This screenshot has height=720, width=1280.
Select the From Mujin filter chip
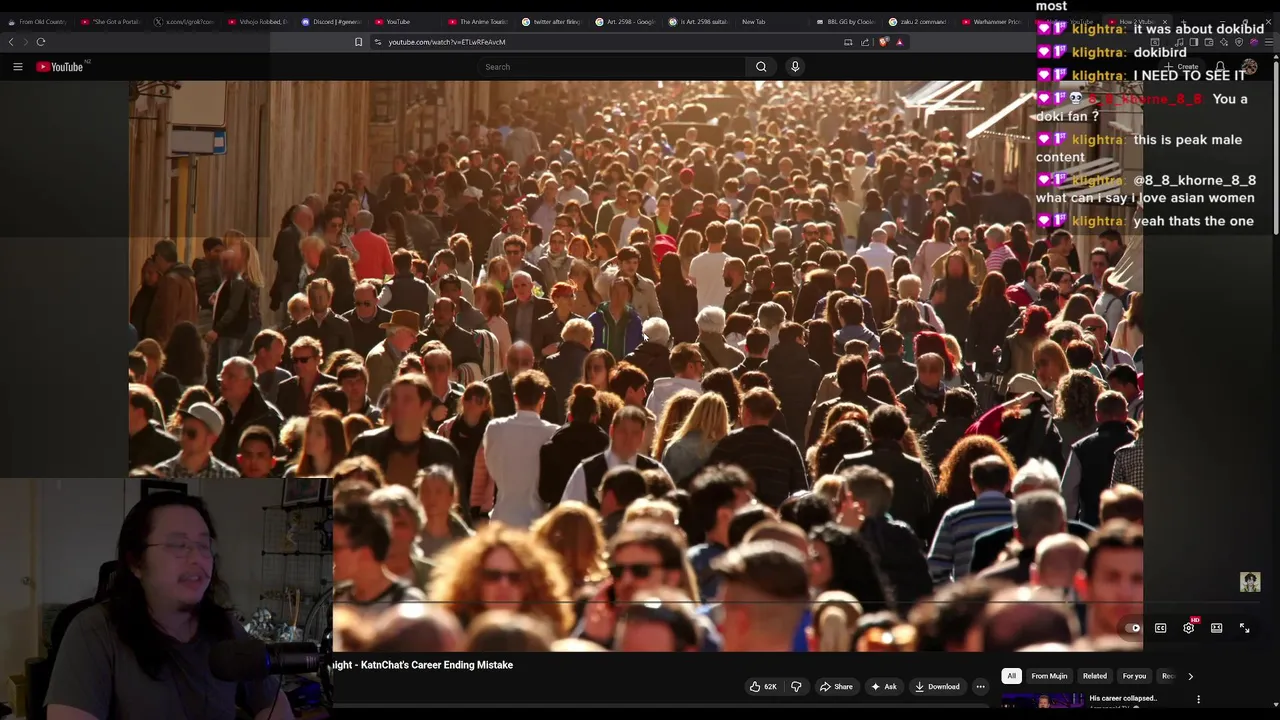1049,676
